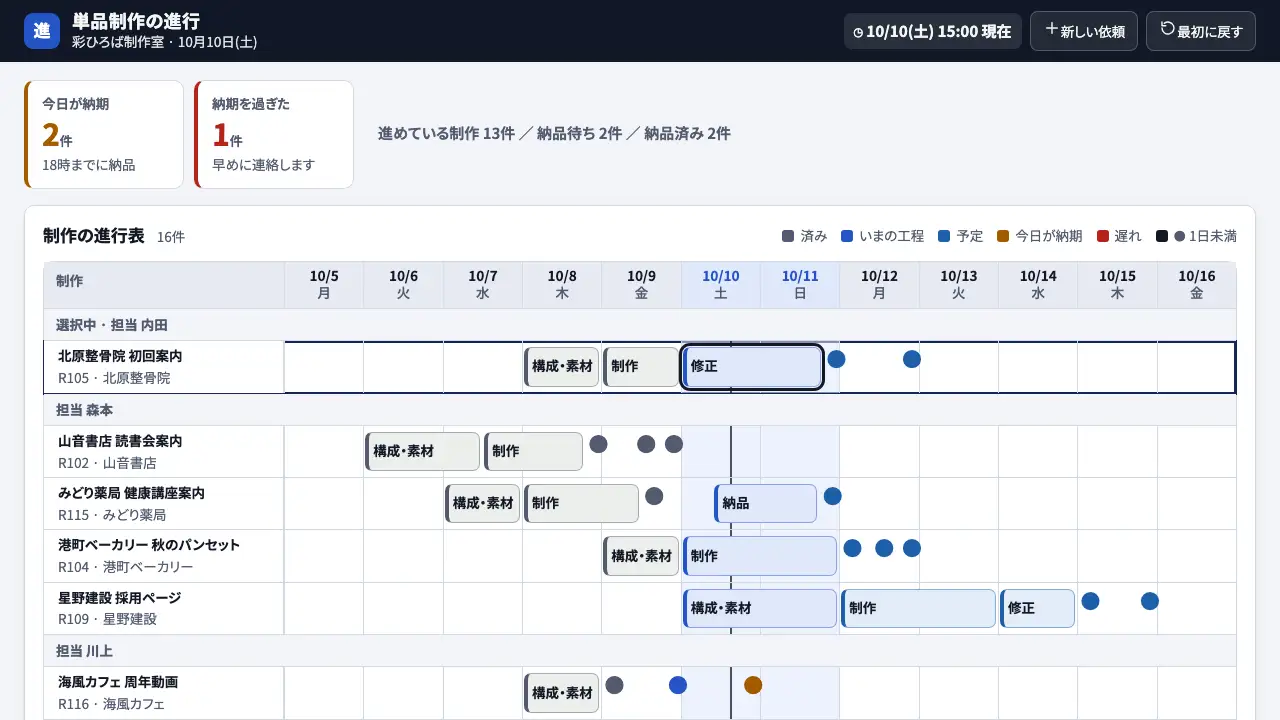Select 星野建設 構成・素材 bar

click(760, 608)
